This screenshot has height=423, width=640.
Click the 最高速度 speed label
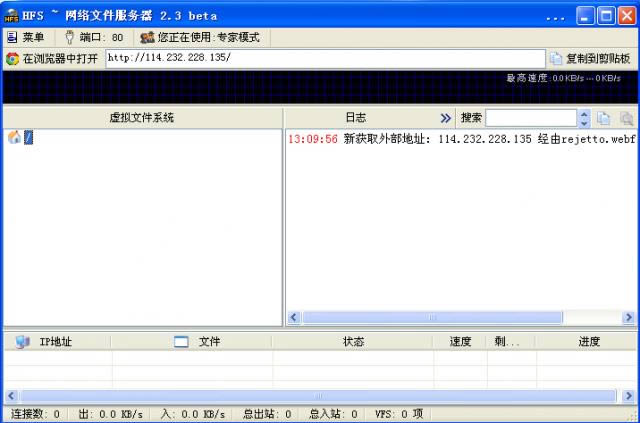(x=563, y=78)
